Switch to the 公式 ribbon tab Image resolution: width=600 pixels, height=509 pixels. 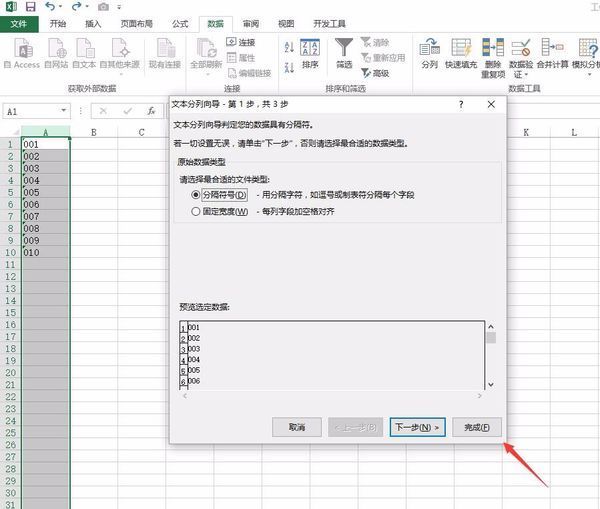tap(180, 24)
